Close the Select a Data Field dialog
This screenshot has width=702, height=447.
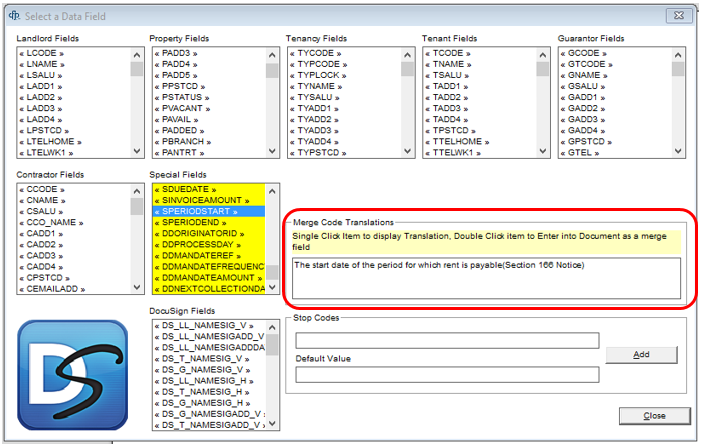(655, 416)
